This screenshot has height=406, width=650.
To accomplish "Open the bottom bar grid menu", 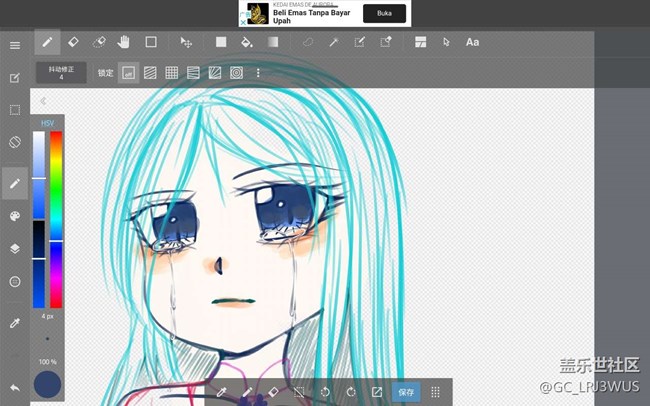I will coord(435,392).
